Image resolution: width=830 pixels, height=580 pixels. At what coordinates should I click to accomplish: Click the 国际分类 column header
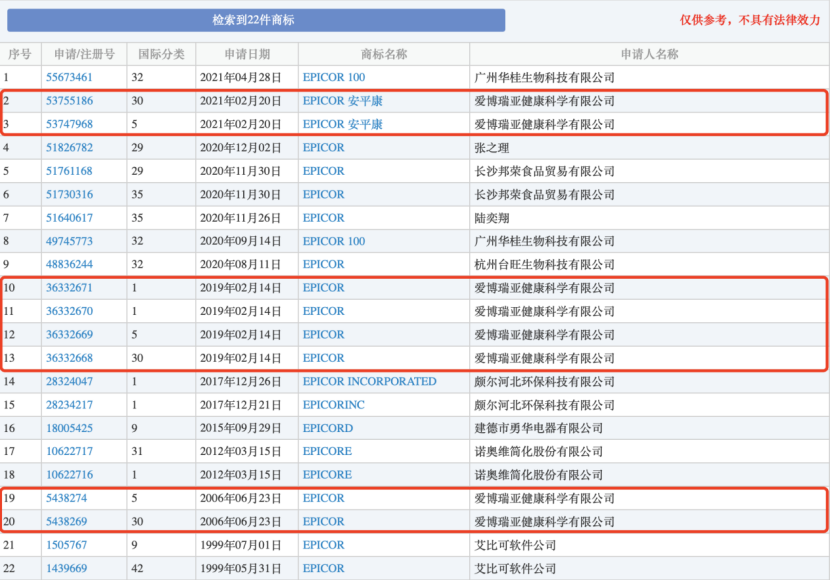161,54
